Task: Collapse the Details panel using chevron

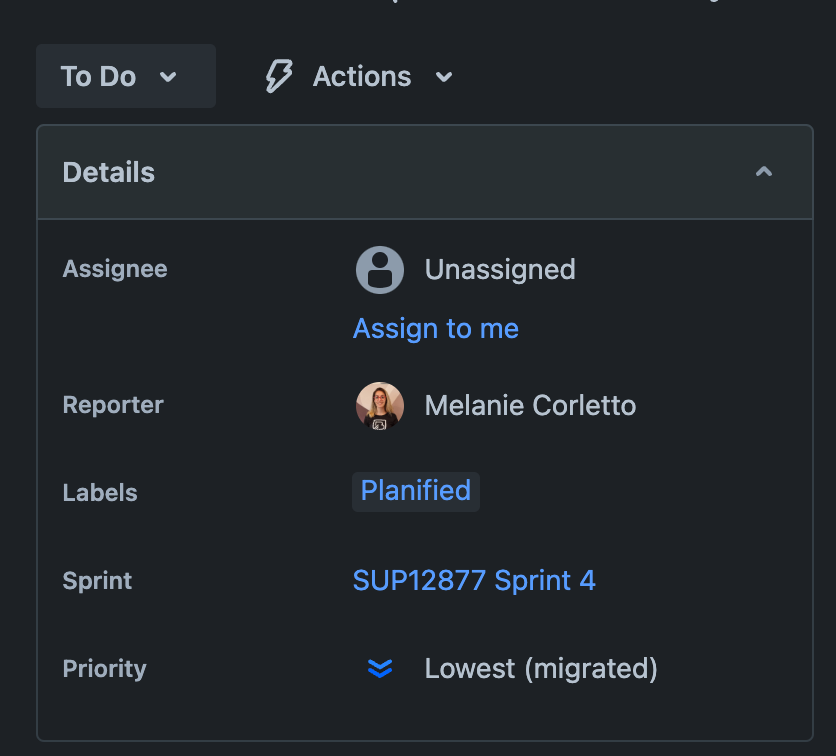Action: point(764,172)
